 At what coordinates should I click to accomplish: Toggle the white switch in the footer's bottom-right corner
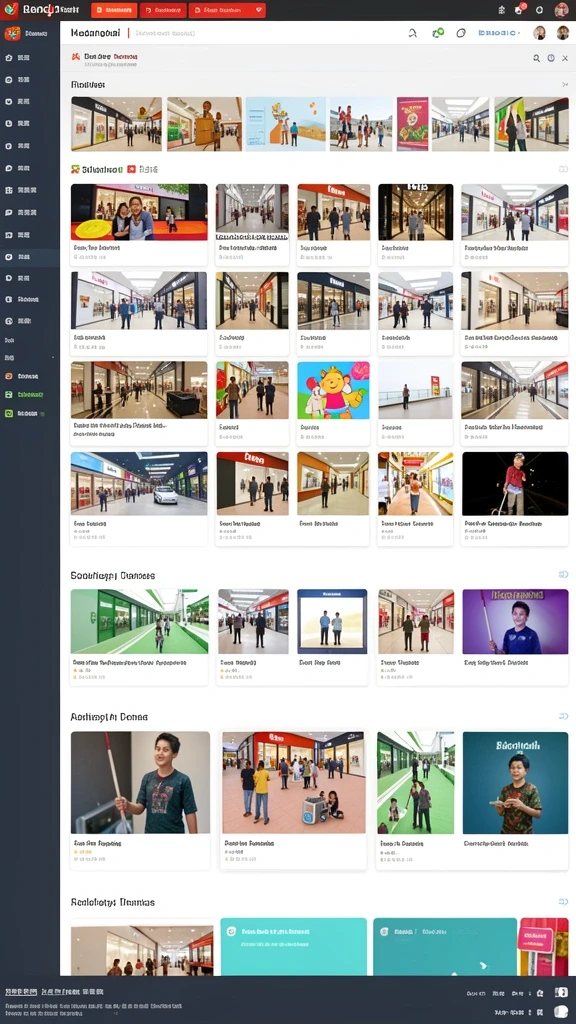click(560, 1012)
